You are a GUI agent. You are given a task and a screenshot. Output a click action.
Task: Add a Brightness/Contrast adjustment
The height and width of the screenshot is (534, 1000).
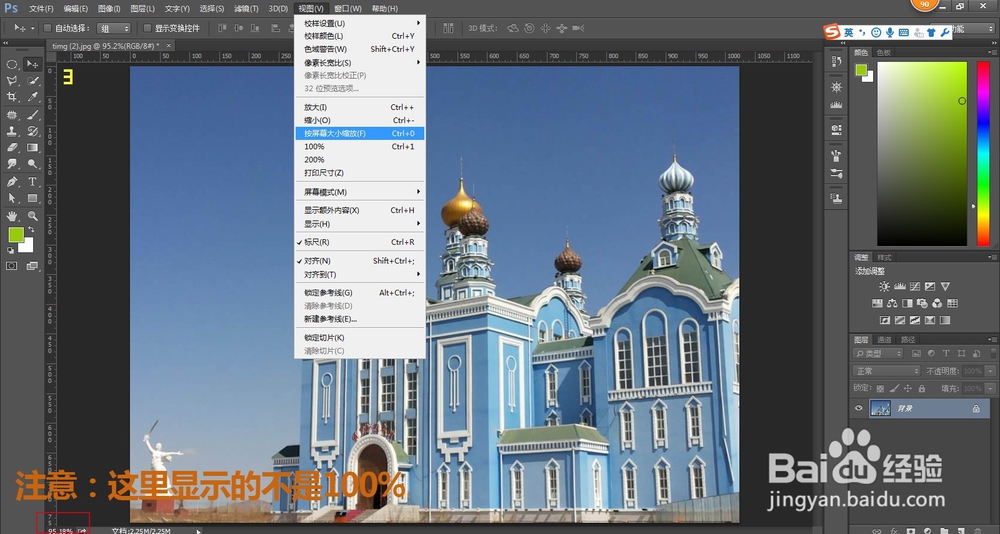[x=884, y=286]
